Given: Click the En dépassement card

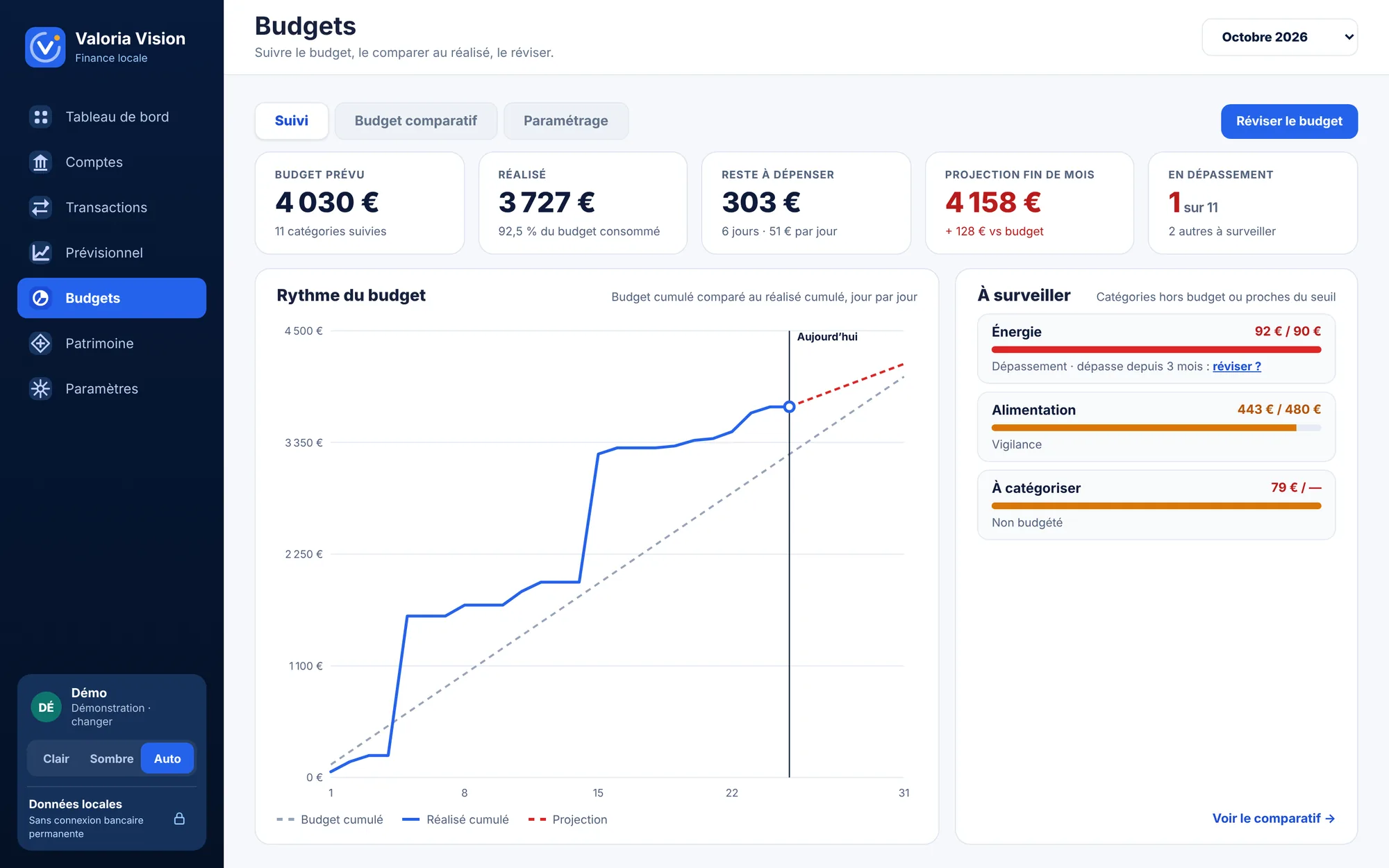Looking at the screenshot, I should [1253, 203].
